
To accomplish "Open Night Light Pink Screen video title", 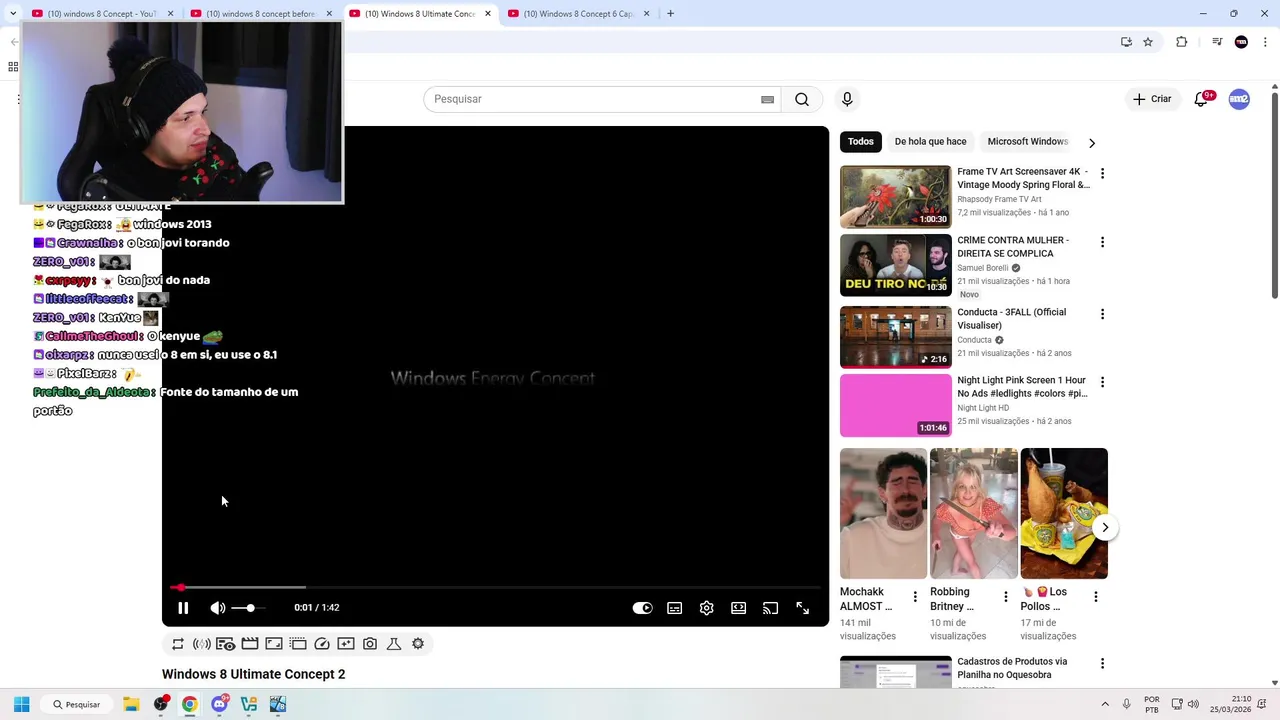I will [1022, 387].
